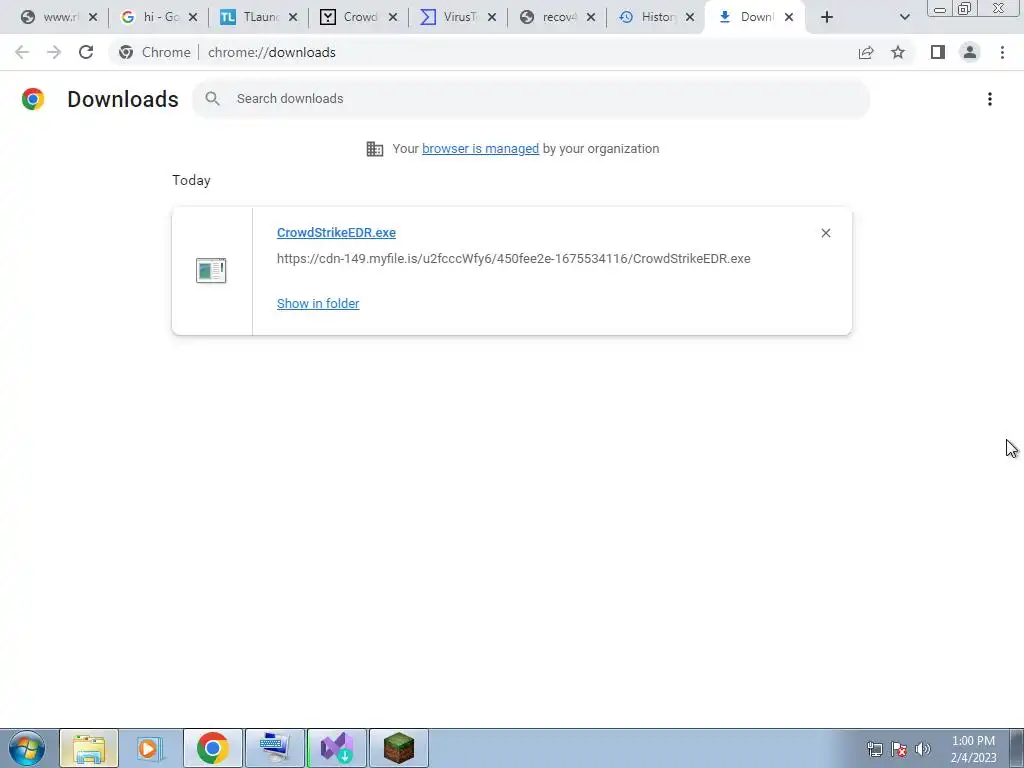
Task: Open the side panel icon
Action: pos(938,52)
